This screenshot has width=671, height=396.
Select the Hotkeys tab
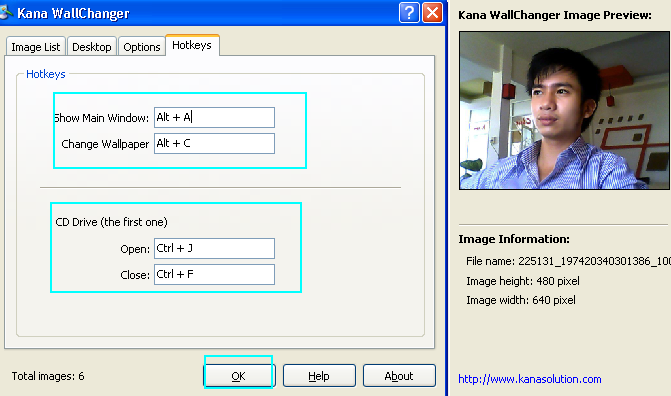tap(192, 45)
